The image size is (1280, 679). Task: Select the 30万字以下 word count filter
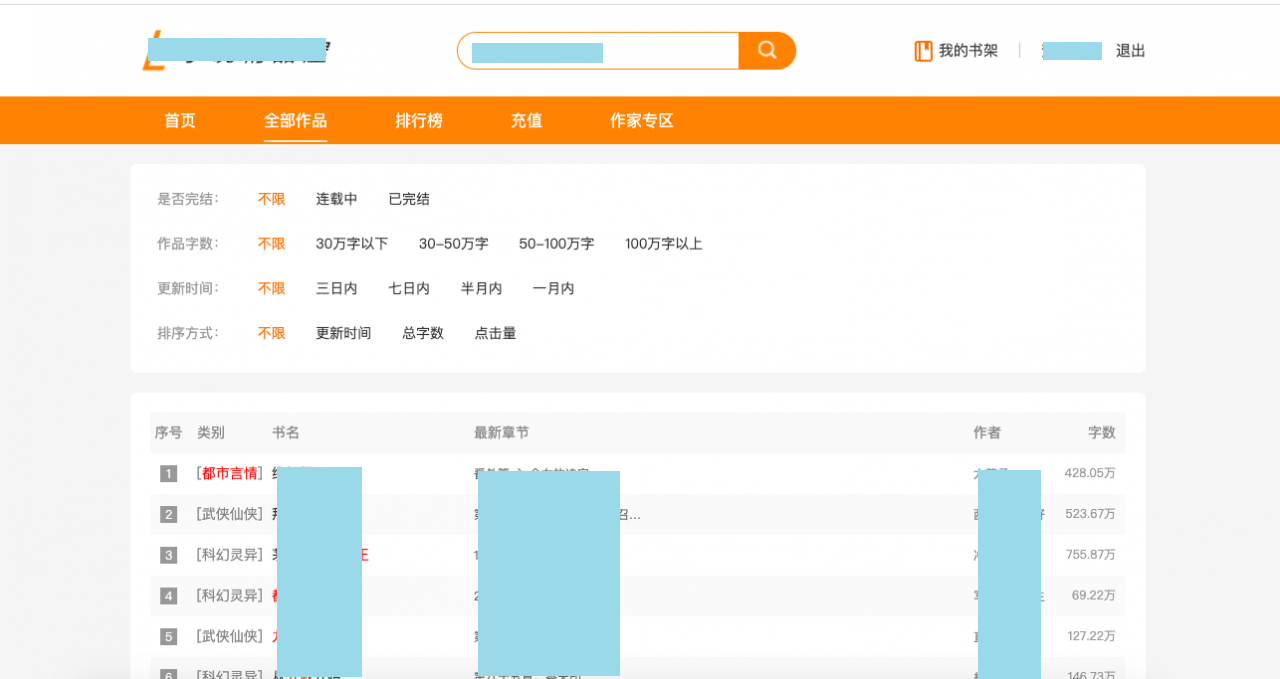[x=352, y=244]
